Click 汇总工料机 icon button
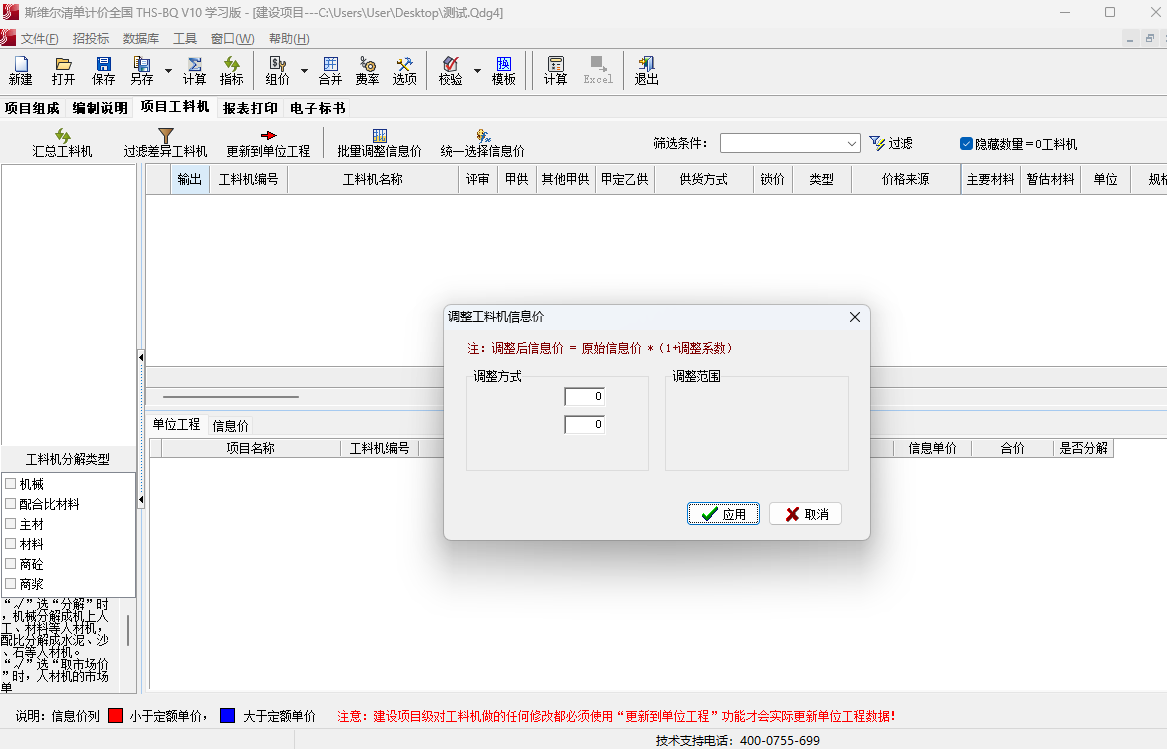The width and height of the screenshot is (1167, 749). (x=63, y=143)
